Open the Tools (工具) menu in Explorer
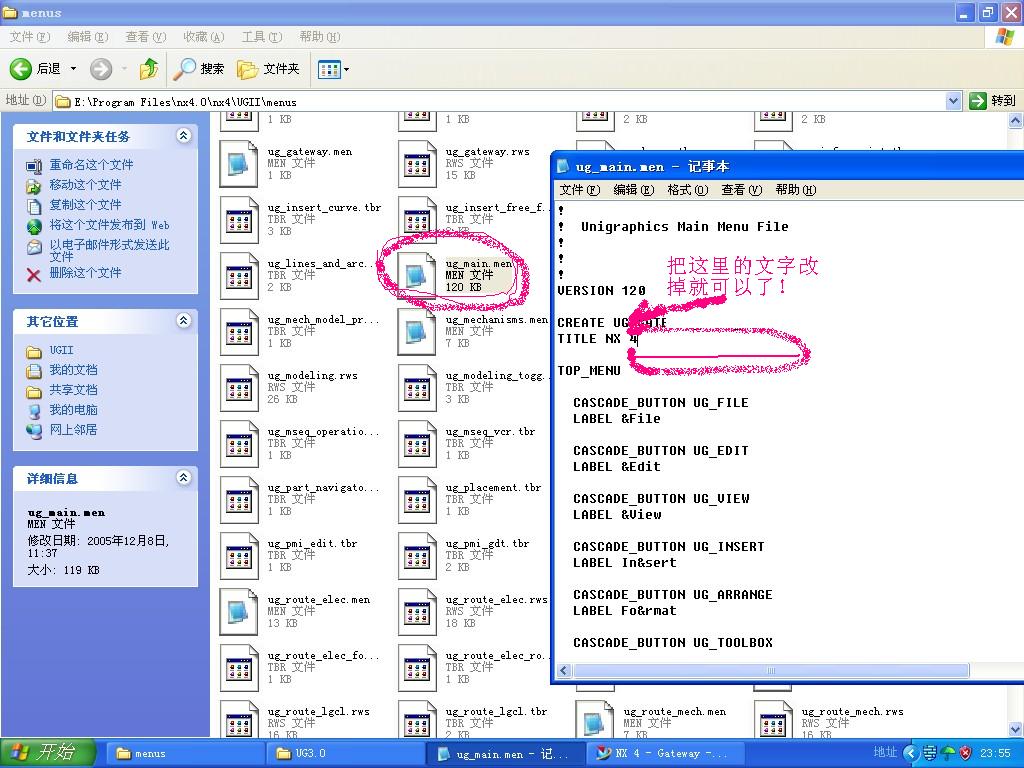The image size is (1024, 768). [x=262, y=37]
